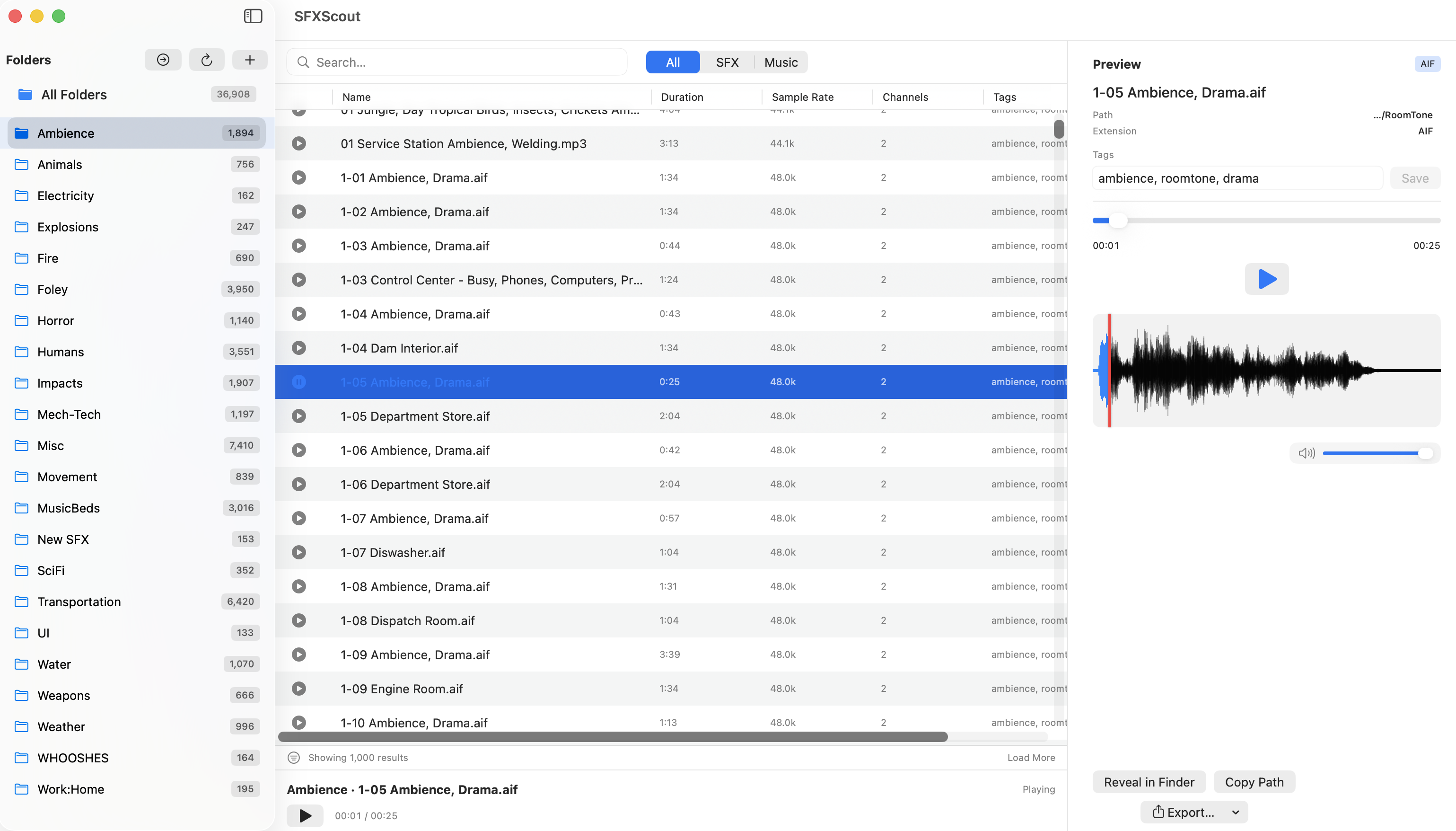Viewport: 1456px width, 831px height.
Task: Click the refresh folders icon
Action: (x=206, y=59)
